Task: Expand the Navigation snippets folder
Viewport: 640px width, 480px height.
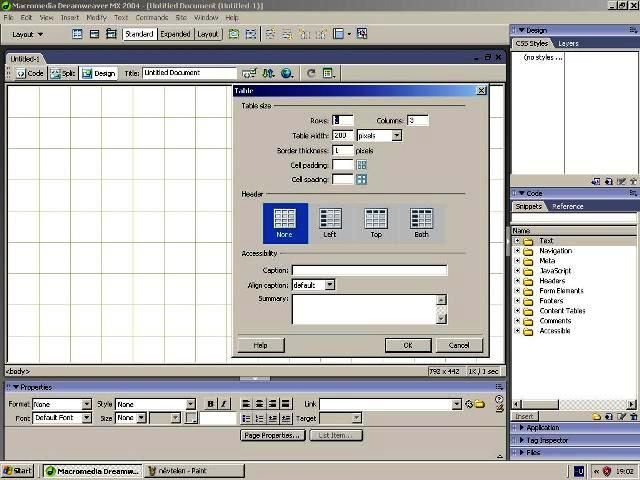Action: point(517,251)
